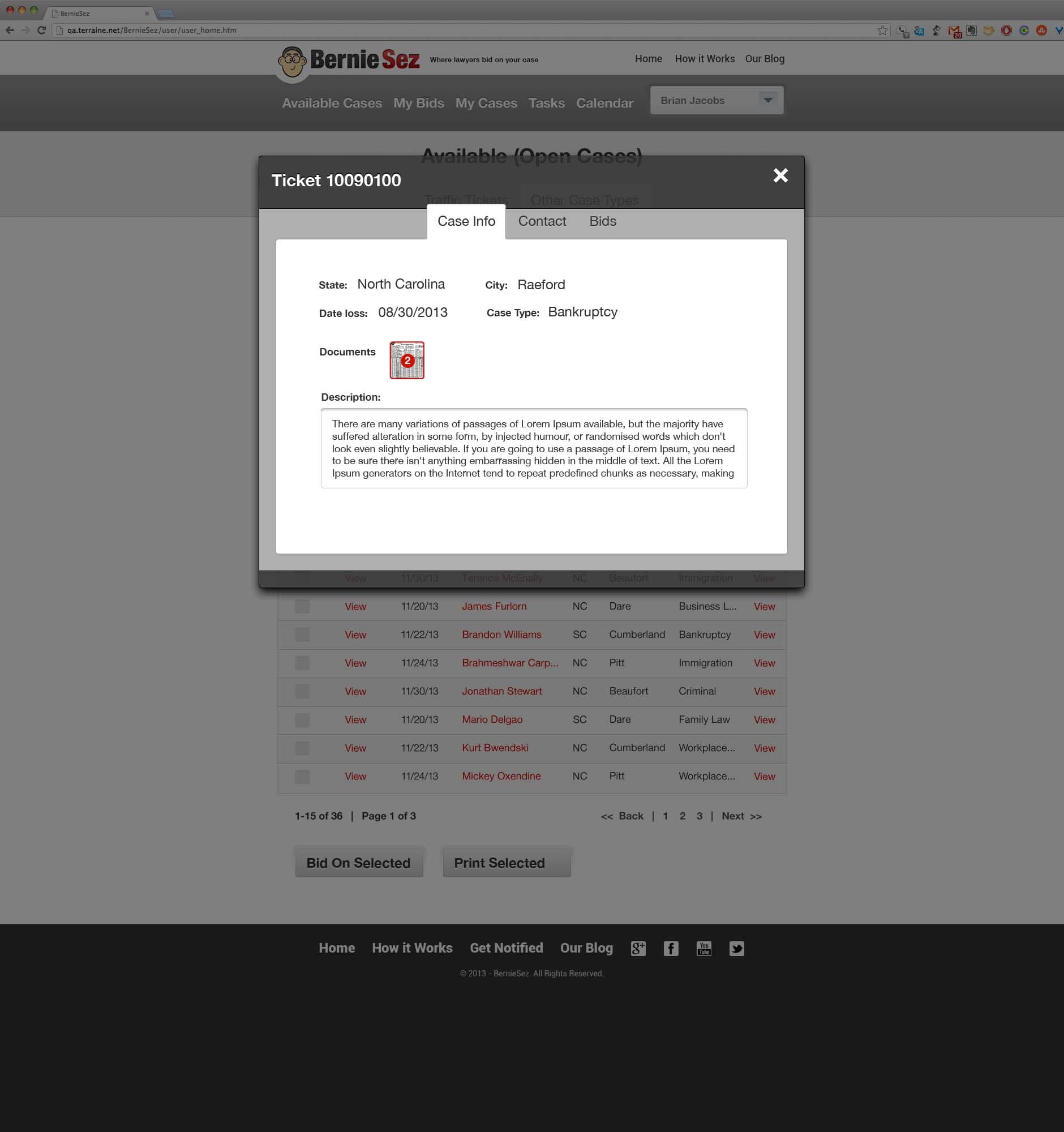Viewport: 1064px width, 1132px height.
Task: Switch to the Bids tab
Action: pyautogui.click(x=602, y=221)
